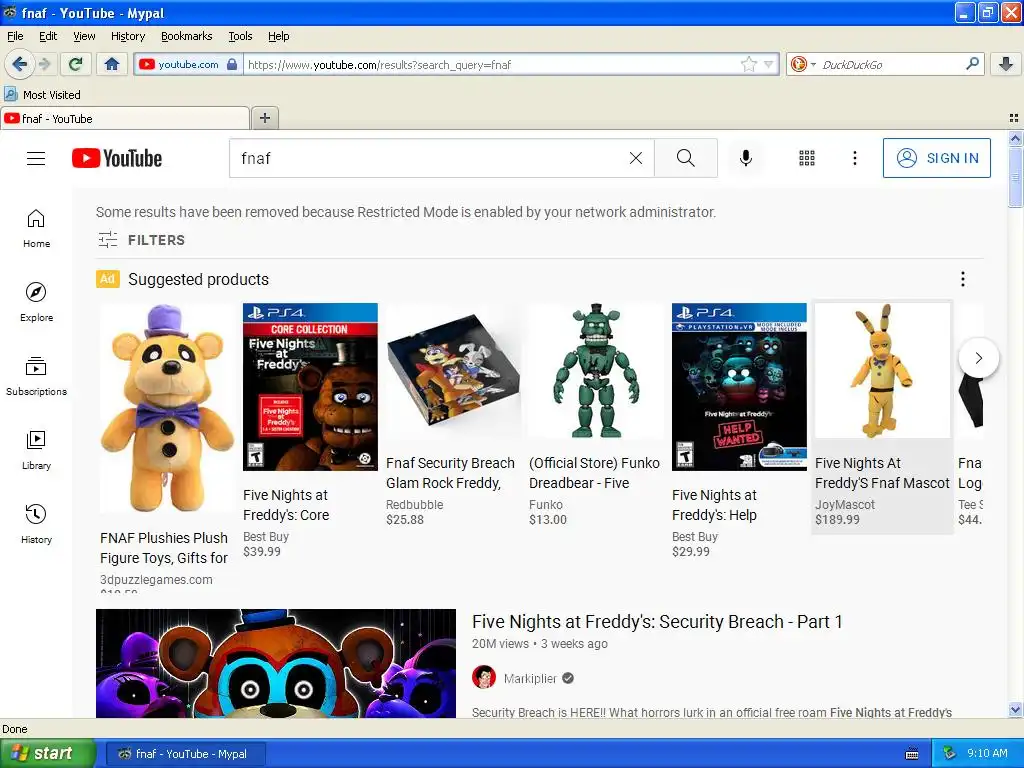
Task: Open the File menu
Action: (x=15, y=36)
